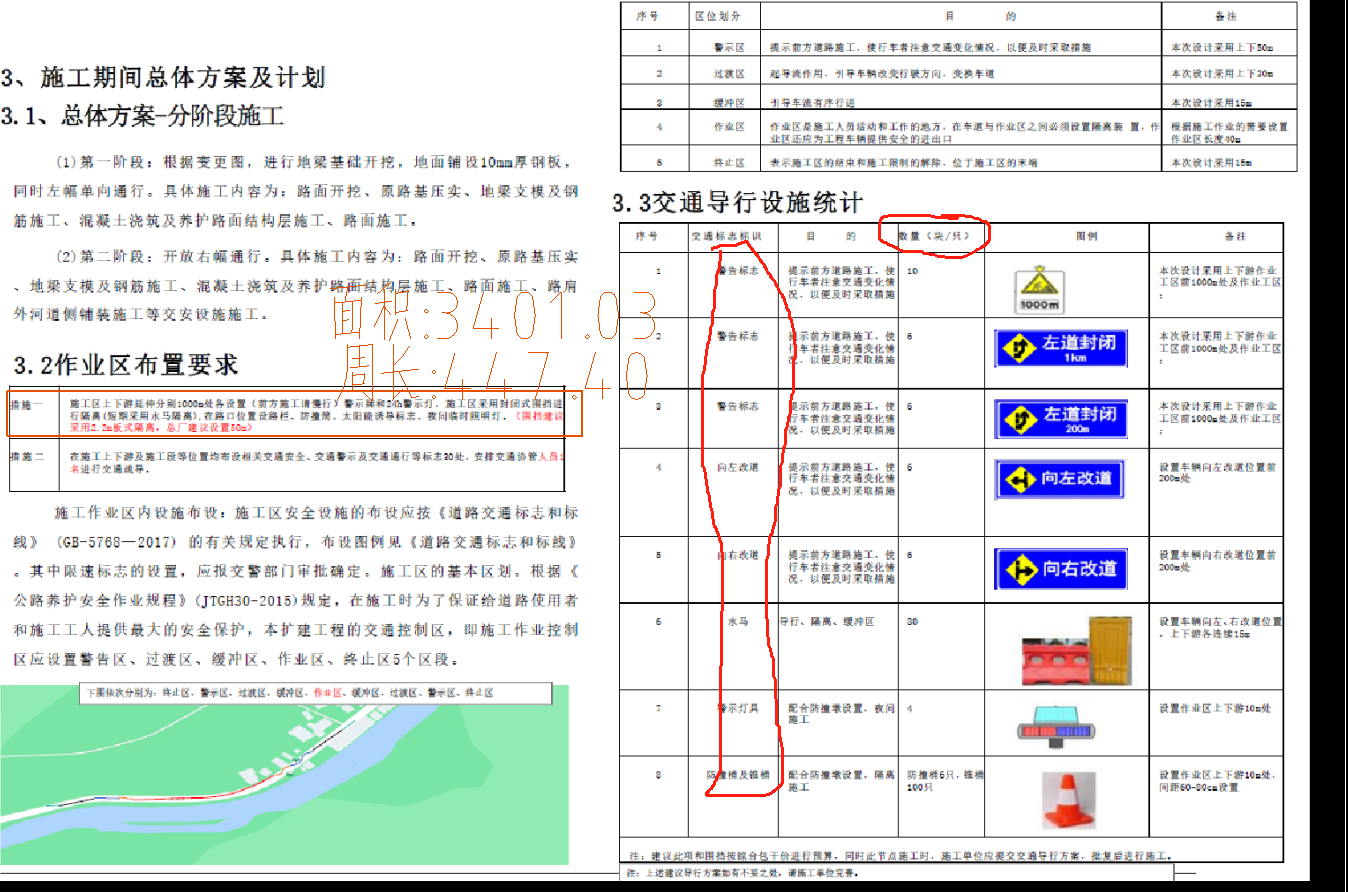The width and height of the screenshot is (1348, 892).
Task: Click quantity 4 in the 警示灯具 row
Action: coord(909,708)
